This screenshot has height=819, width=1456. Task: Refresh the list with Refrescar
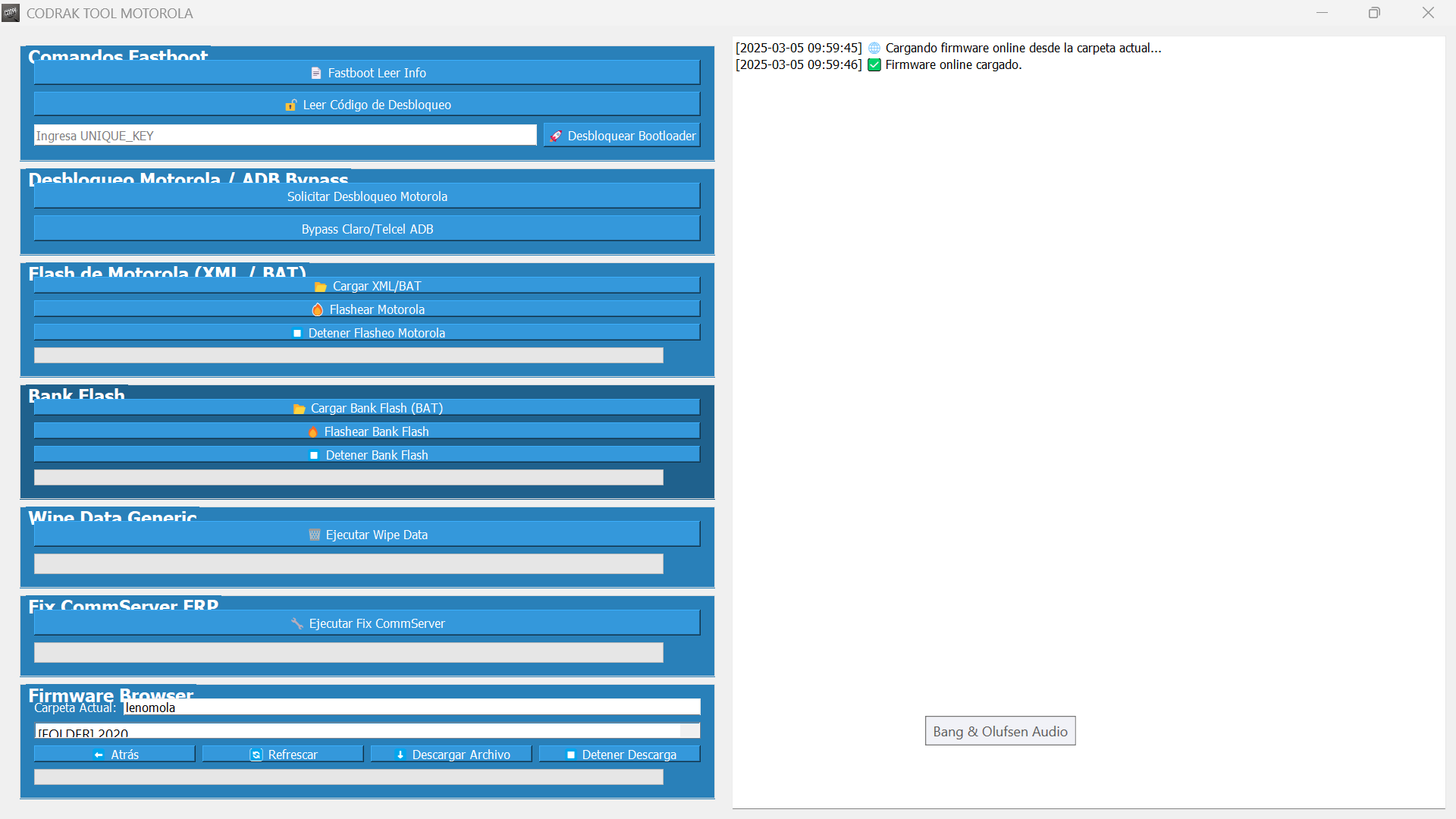click(283, 755)
